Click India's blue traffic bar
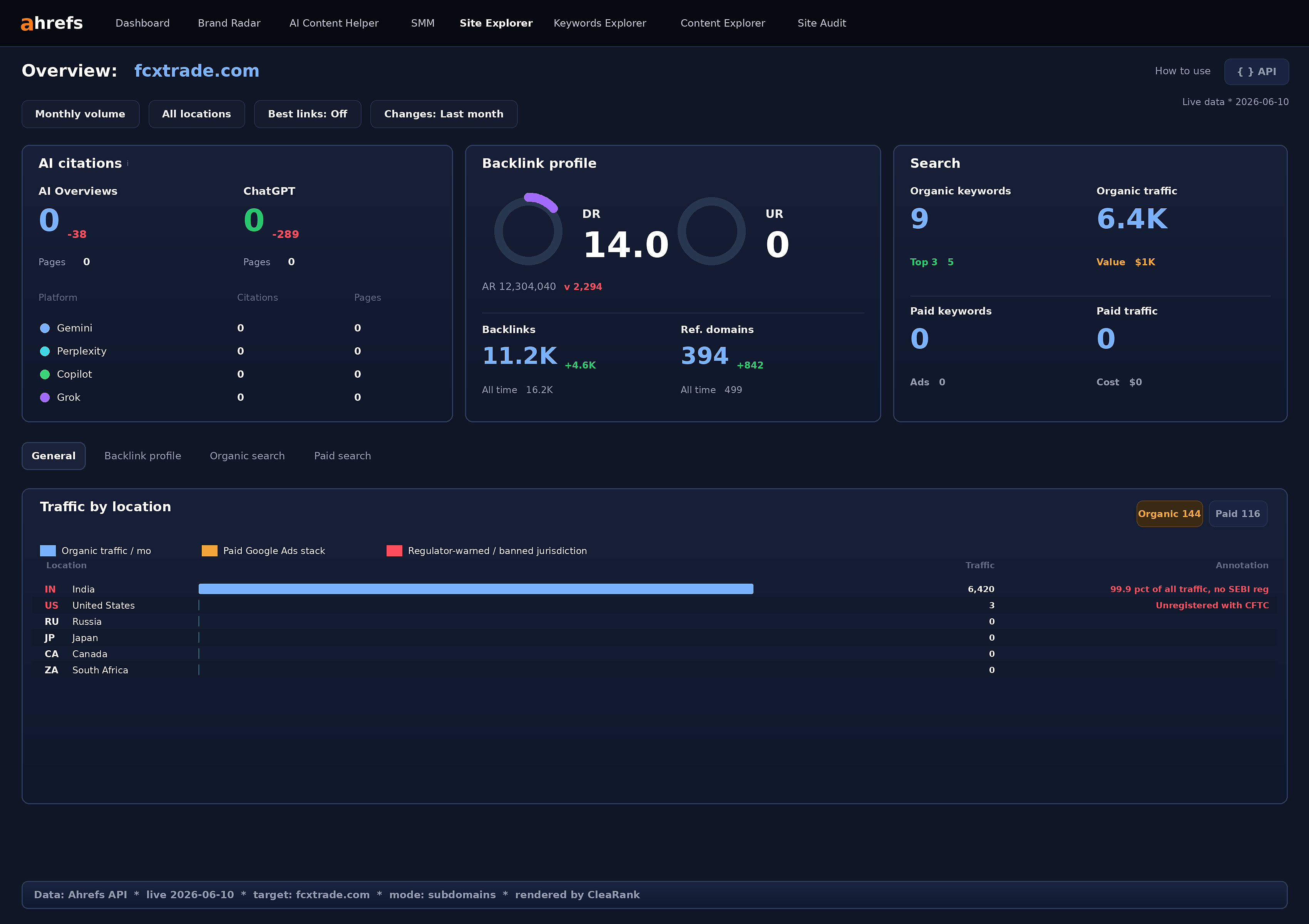 (476, 589)
